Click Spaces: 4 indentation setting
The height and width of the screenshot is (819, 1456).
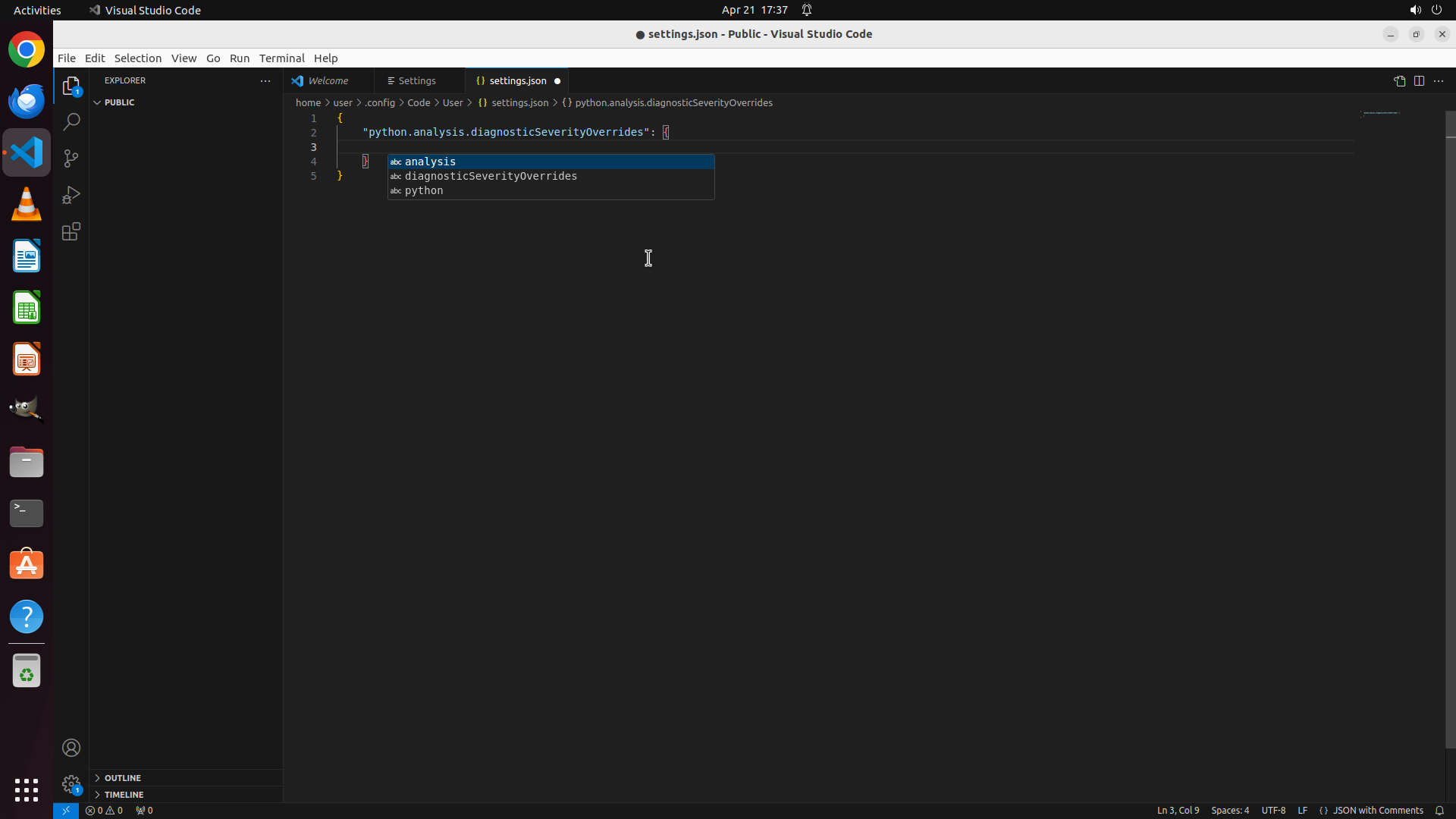(x=1229, y=810)
